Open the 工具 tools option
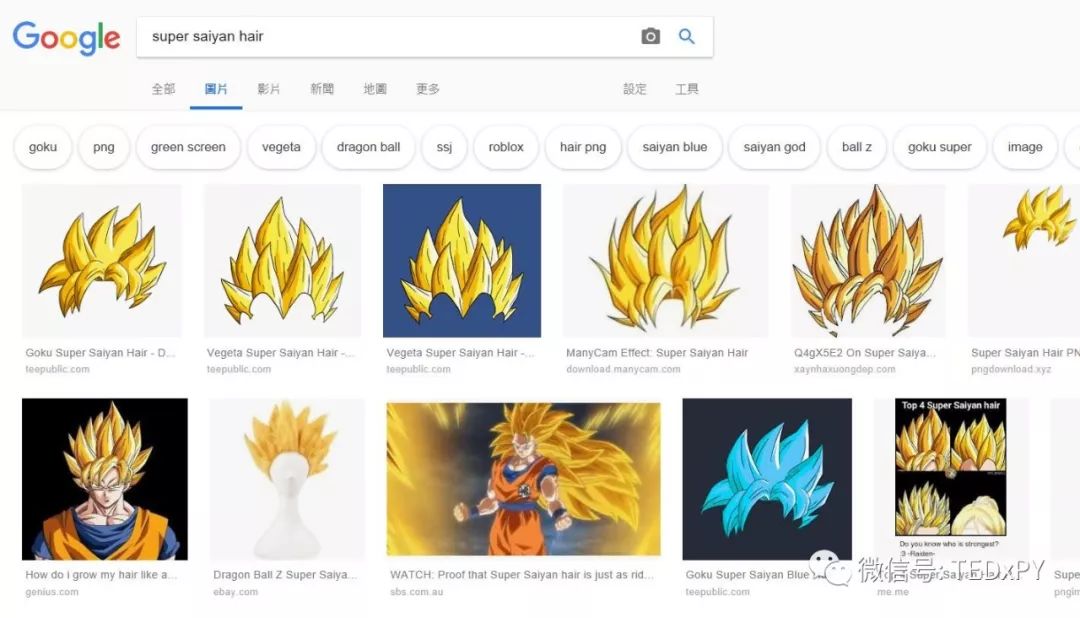1080x618 pixels. click(x=687, y=89)
